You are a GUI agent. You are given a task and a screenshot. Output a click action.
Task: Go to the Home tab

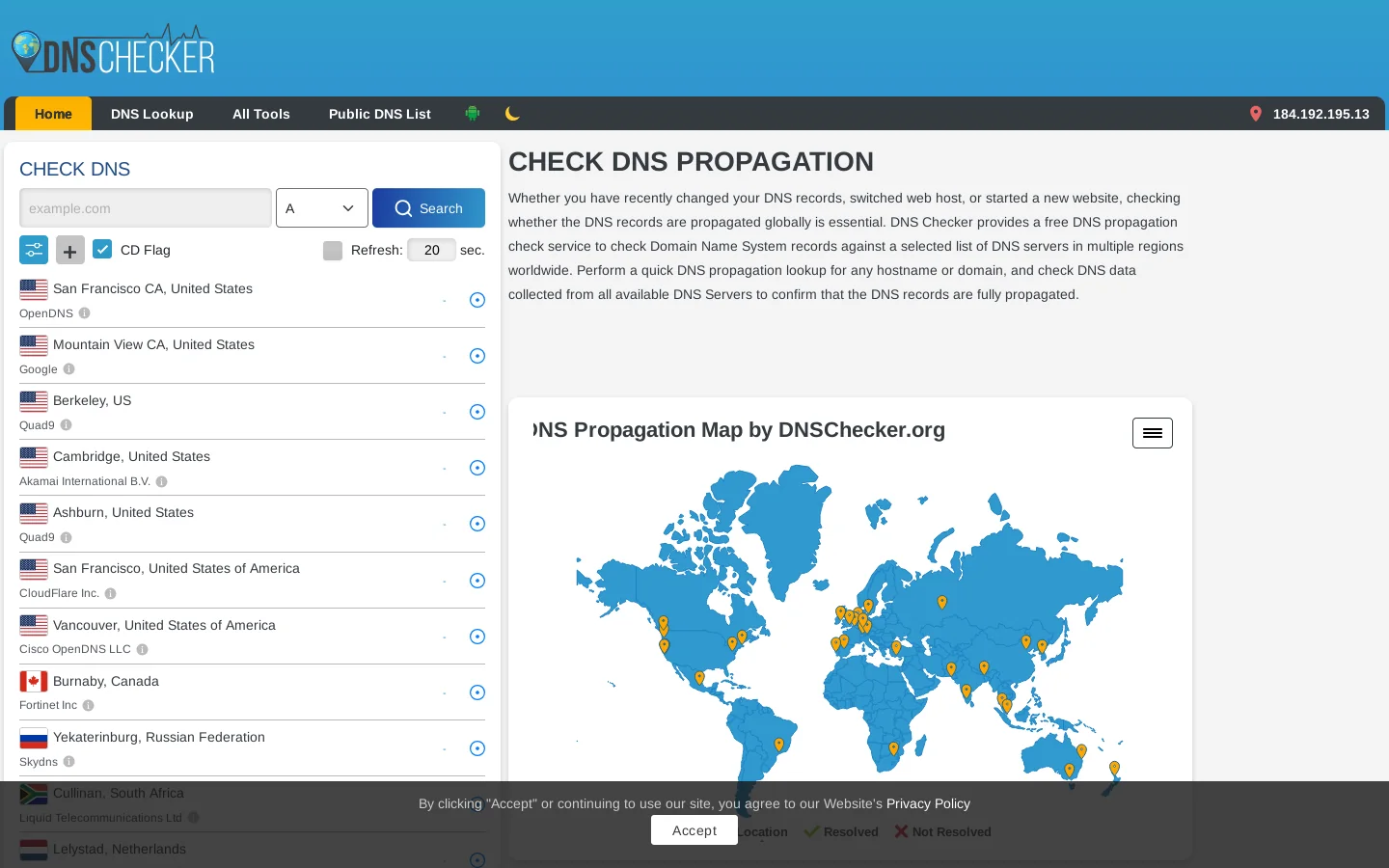53,114
